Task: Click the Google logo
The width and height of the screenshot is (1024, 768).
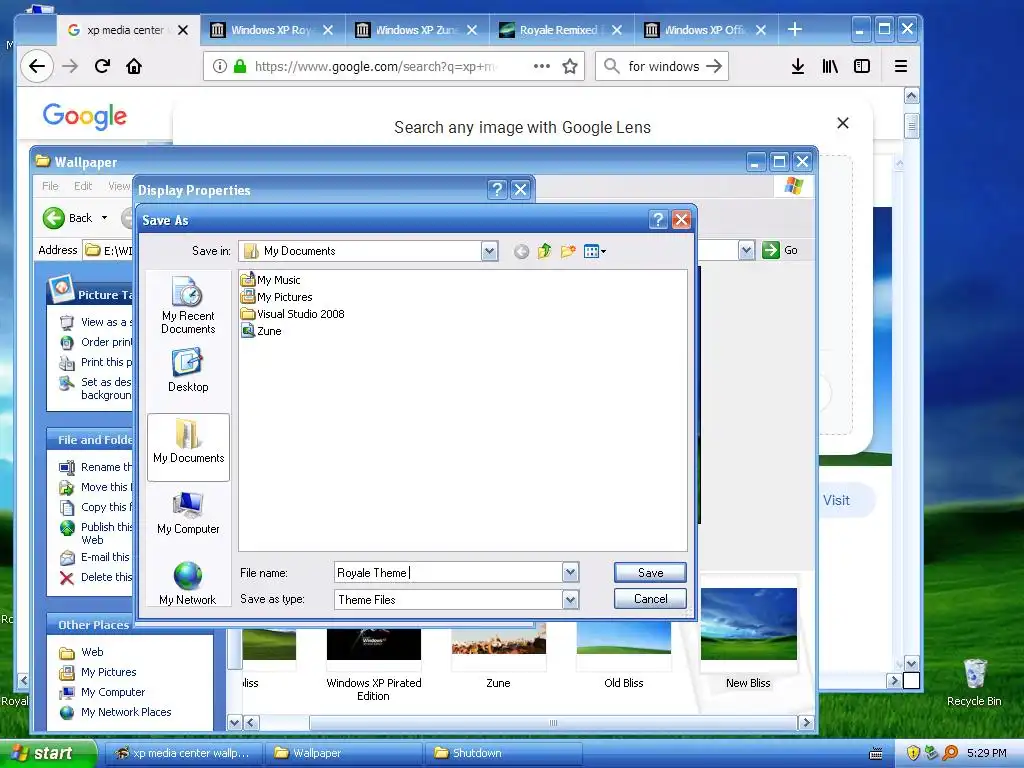Action: click(x=85, y=116)
